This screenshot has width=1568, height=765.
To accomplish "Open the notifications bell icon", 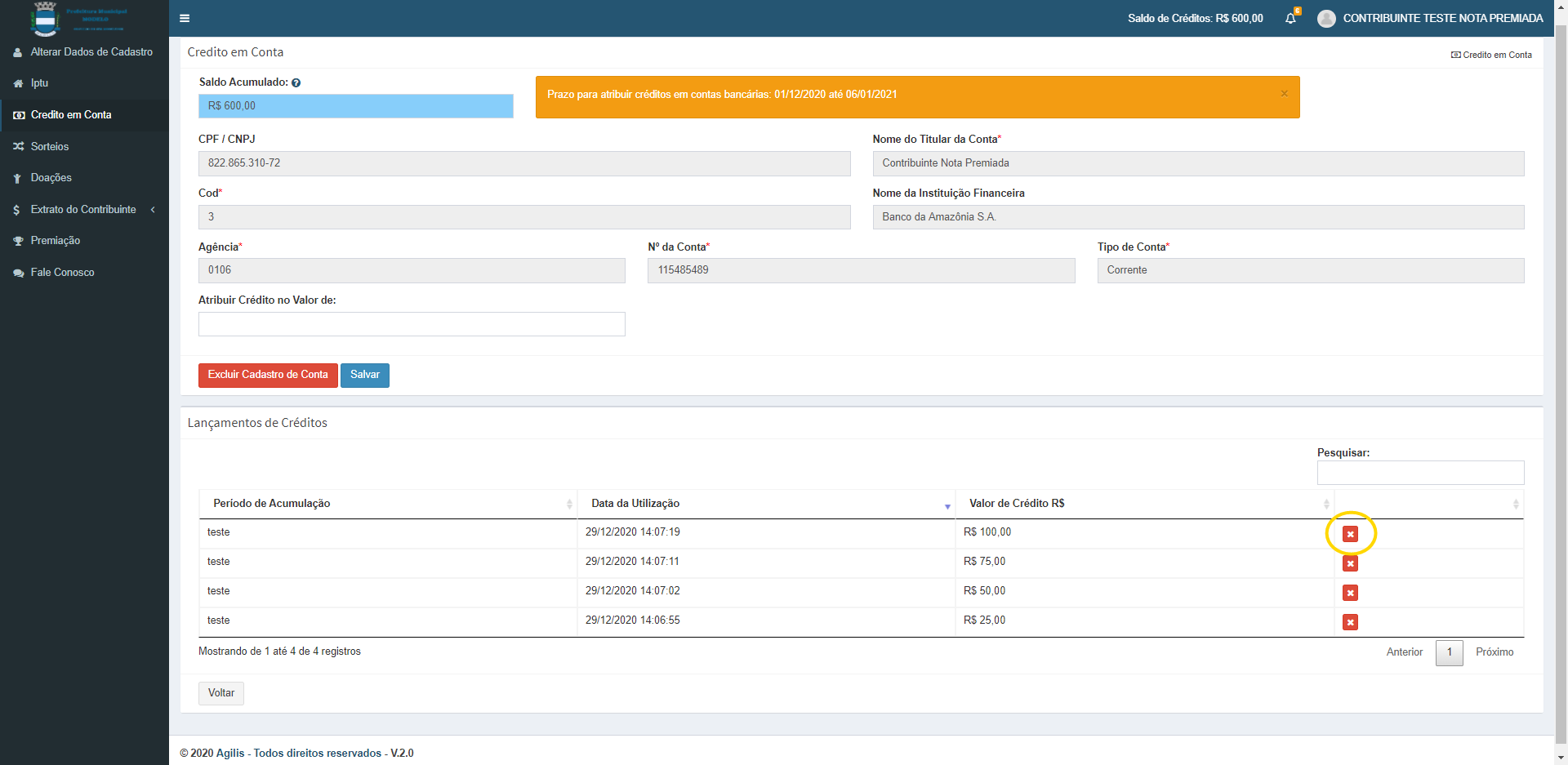I will pyautogui.click(x=1290, y=18).
